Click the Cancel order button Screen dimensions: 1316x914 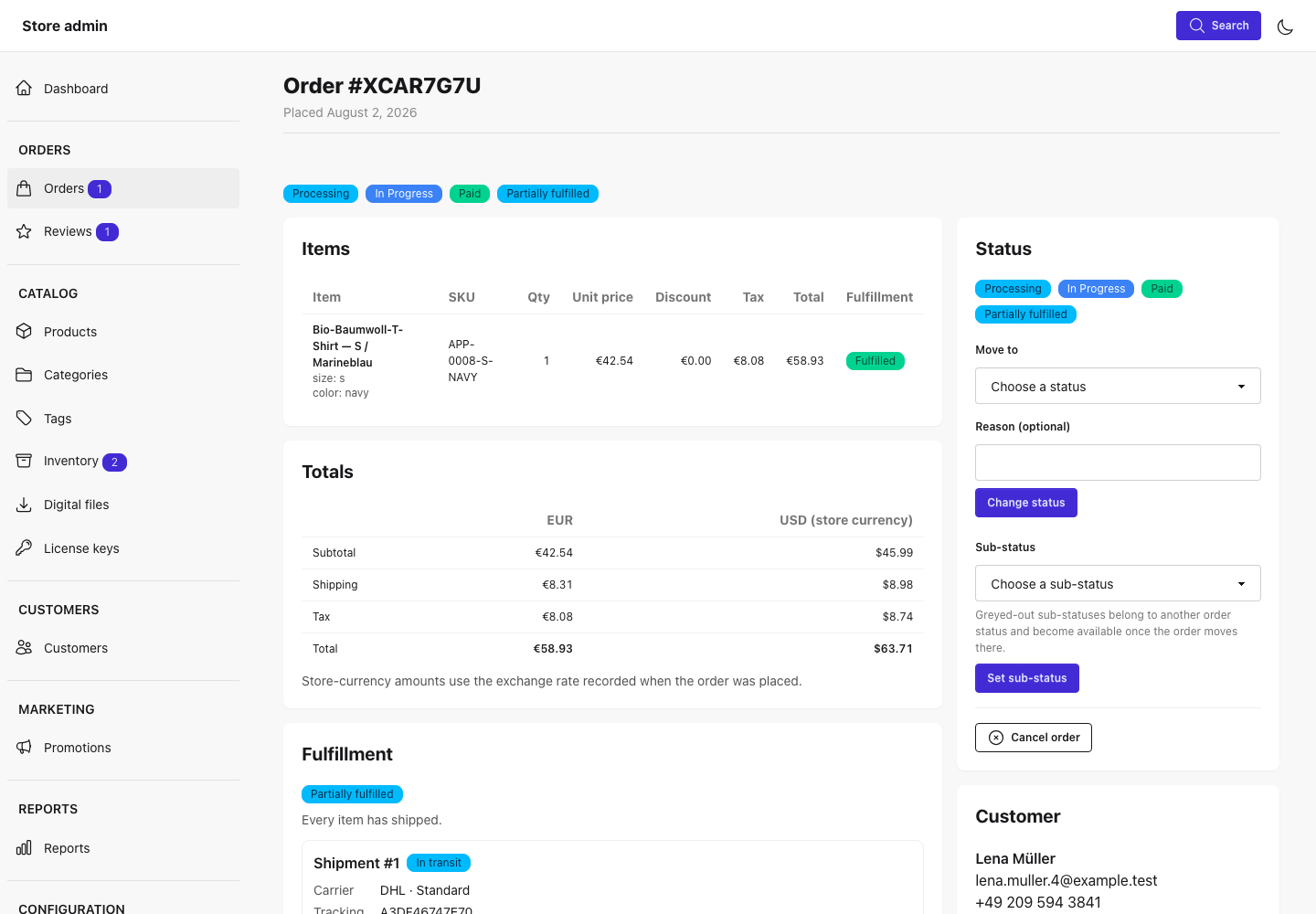click(x=1034, y=738)
